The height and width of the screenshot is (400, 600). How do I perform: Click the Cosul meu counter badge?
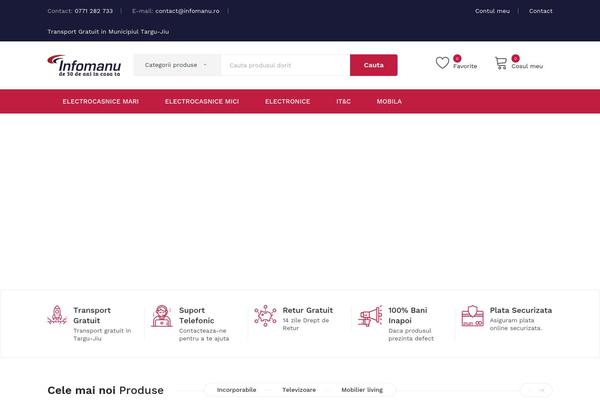tap(515, 58)
